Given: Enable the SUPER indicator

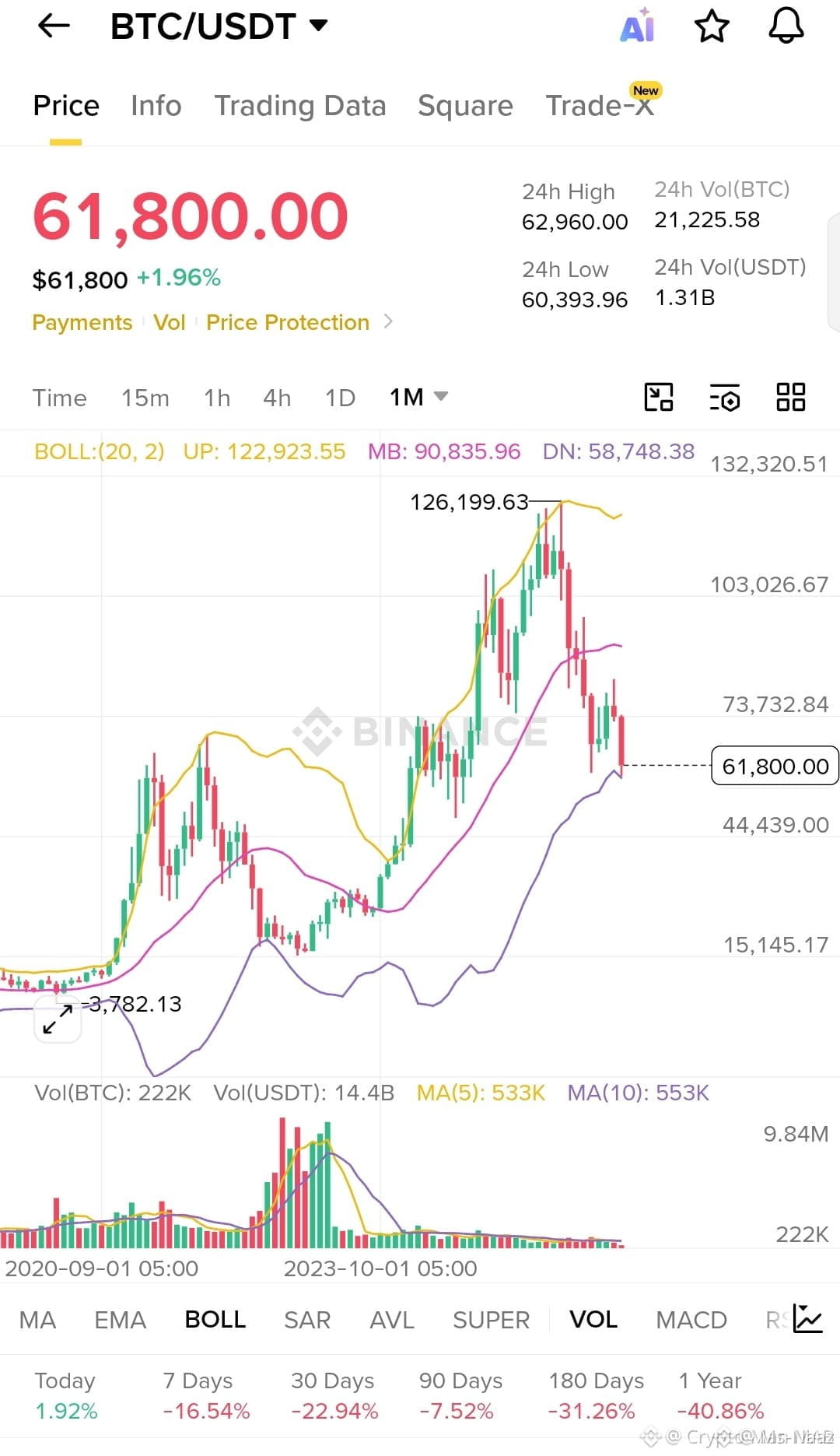Looking at the screenshot, I should click(x=491, y=1320).
